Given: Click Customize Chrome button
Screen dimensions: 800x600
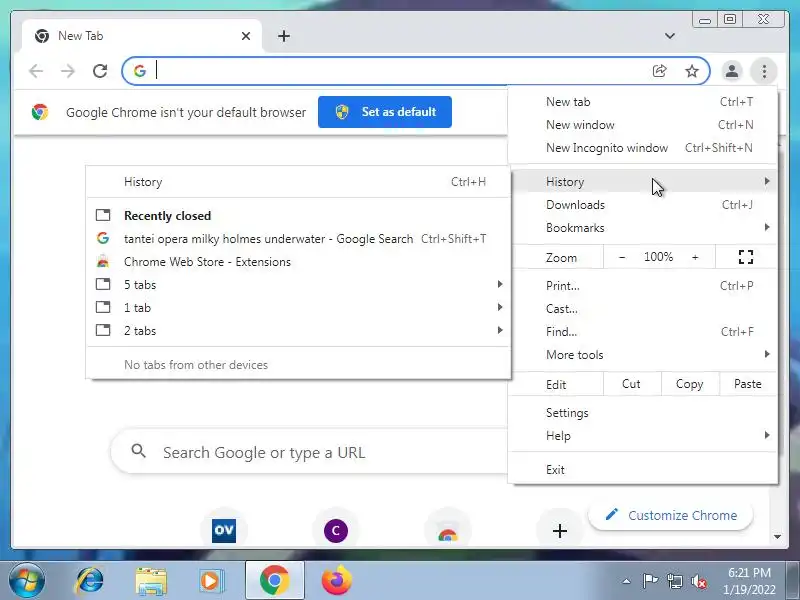Looking at the screenshot, I should click(670, 515).
